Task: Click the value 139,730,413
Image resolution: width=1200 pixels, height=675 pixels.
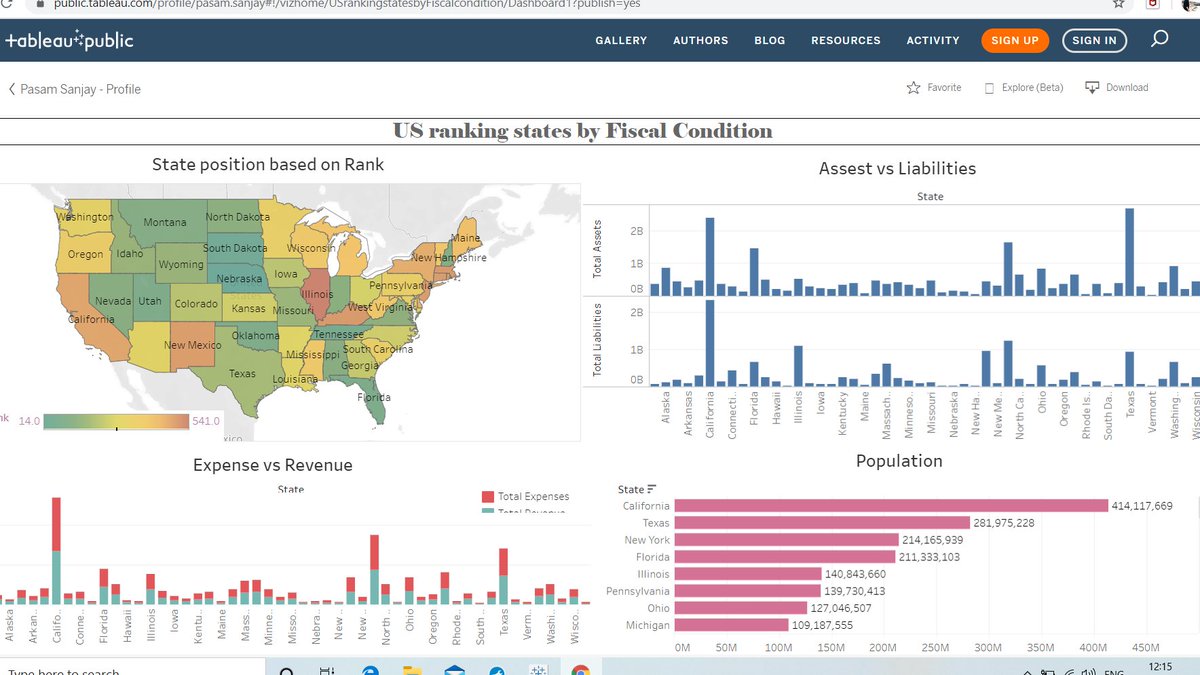Action: coord(855,591)
